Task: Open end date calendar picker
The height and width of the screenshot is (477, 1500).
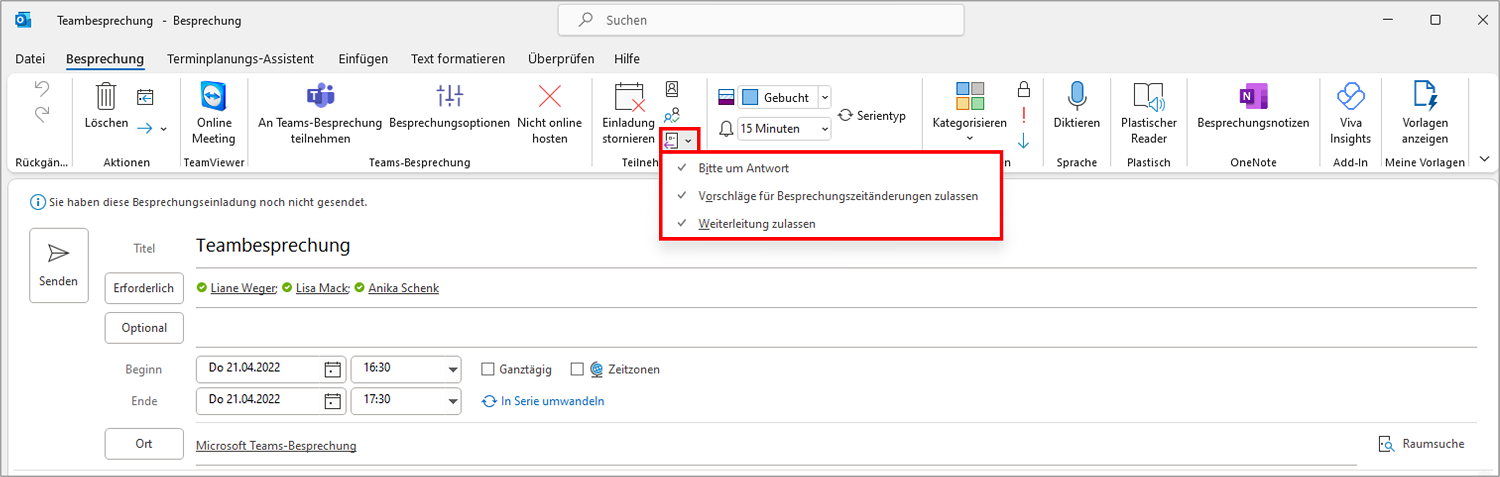Action: coord(333,401)
